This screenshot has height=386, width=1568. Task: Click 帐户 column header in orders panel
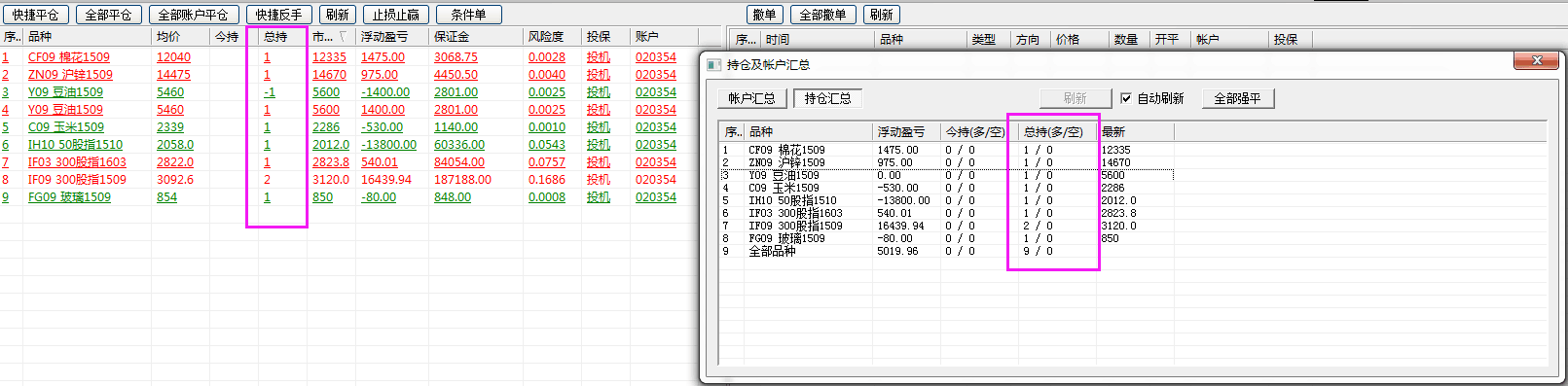point(1230,39)
